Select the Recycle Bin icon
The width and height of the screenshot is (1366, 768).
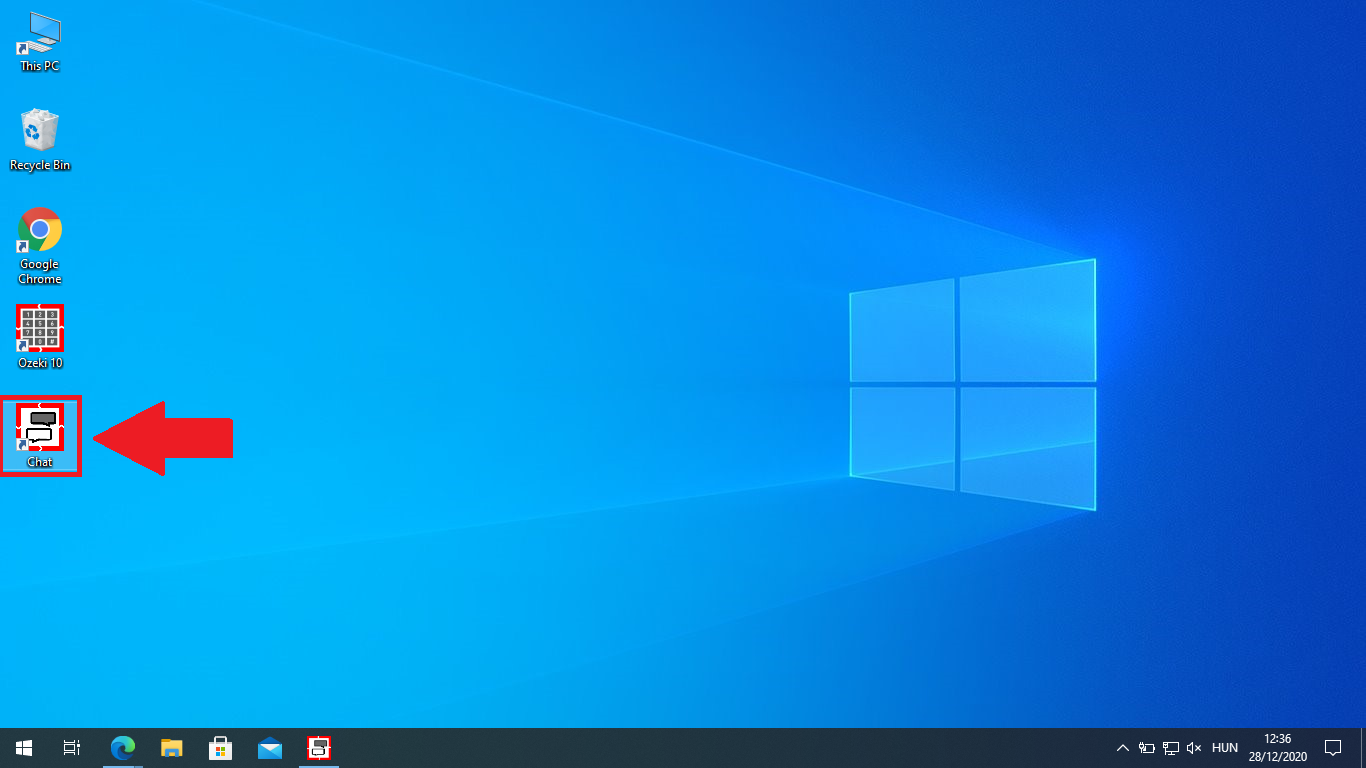click(40, 140)
